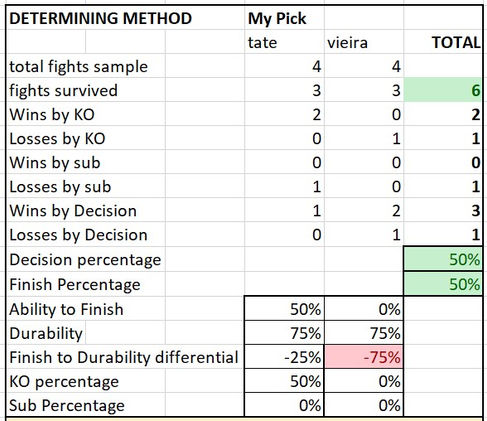Click the TOTAL column header cell
The height and width of the screenshot is (421, 487).
tap(443, 42)
